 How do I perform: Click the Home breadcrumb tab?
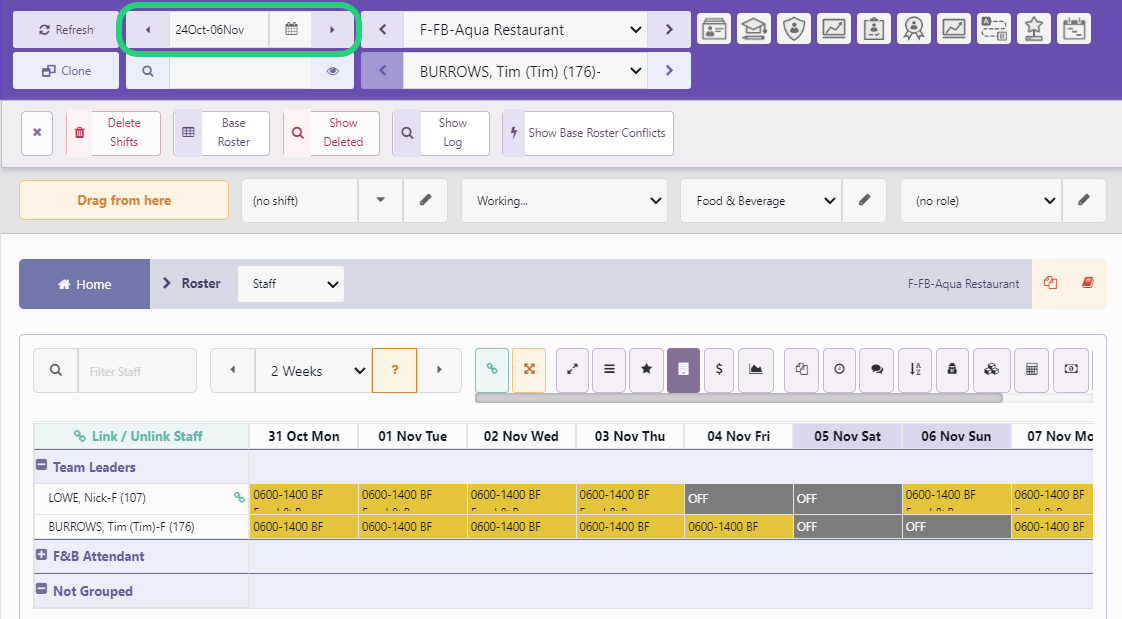[84, 284]
